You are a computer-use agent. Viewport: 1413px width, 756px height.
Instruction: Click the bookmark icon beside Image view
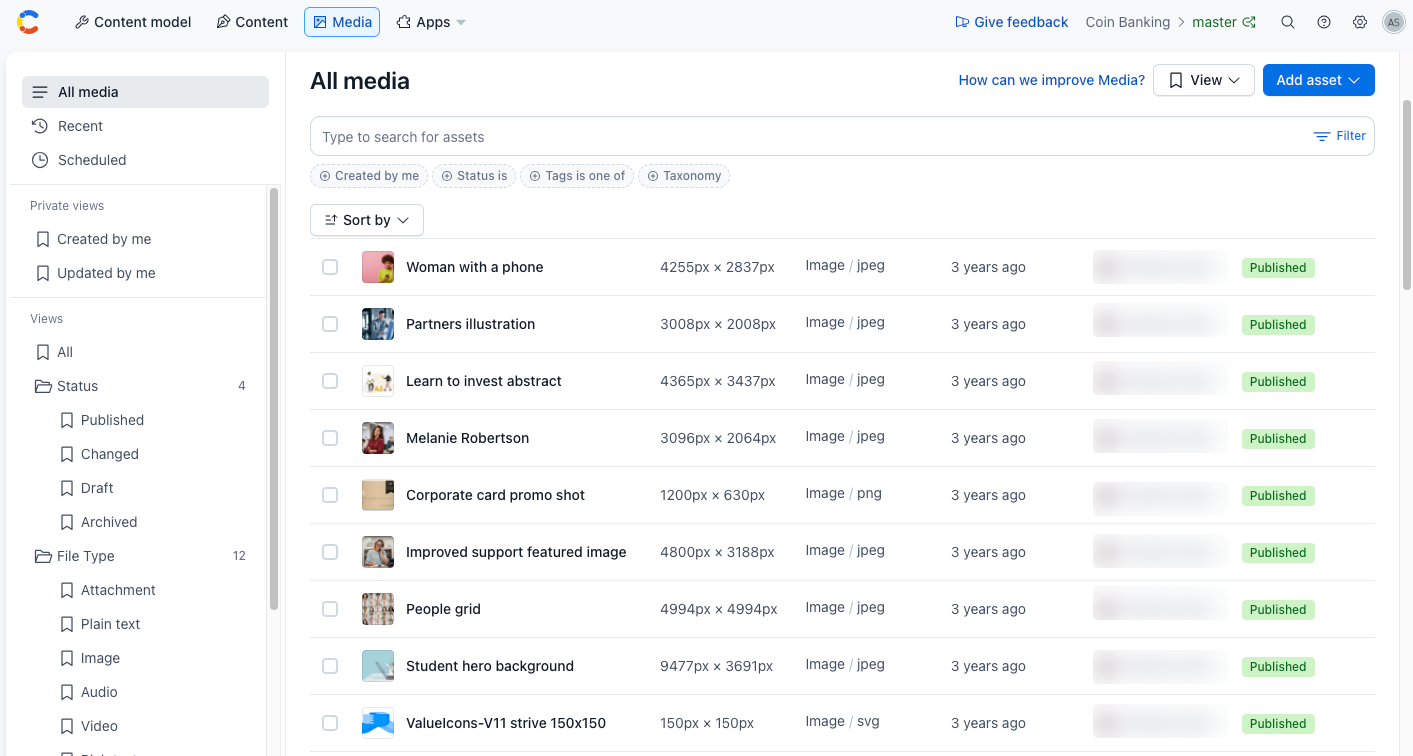click(x=66, y=658)
